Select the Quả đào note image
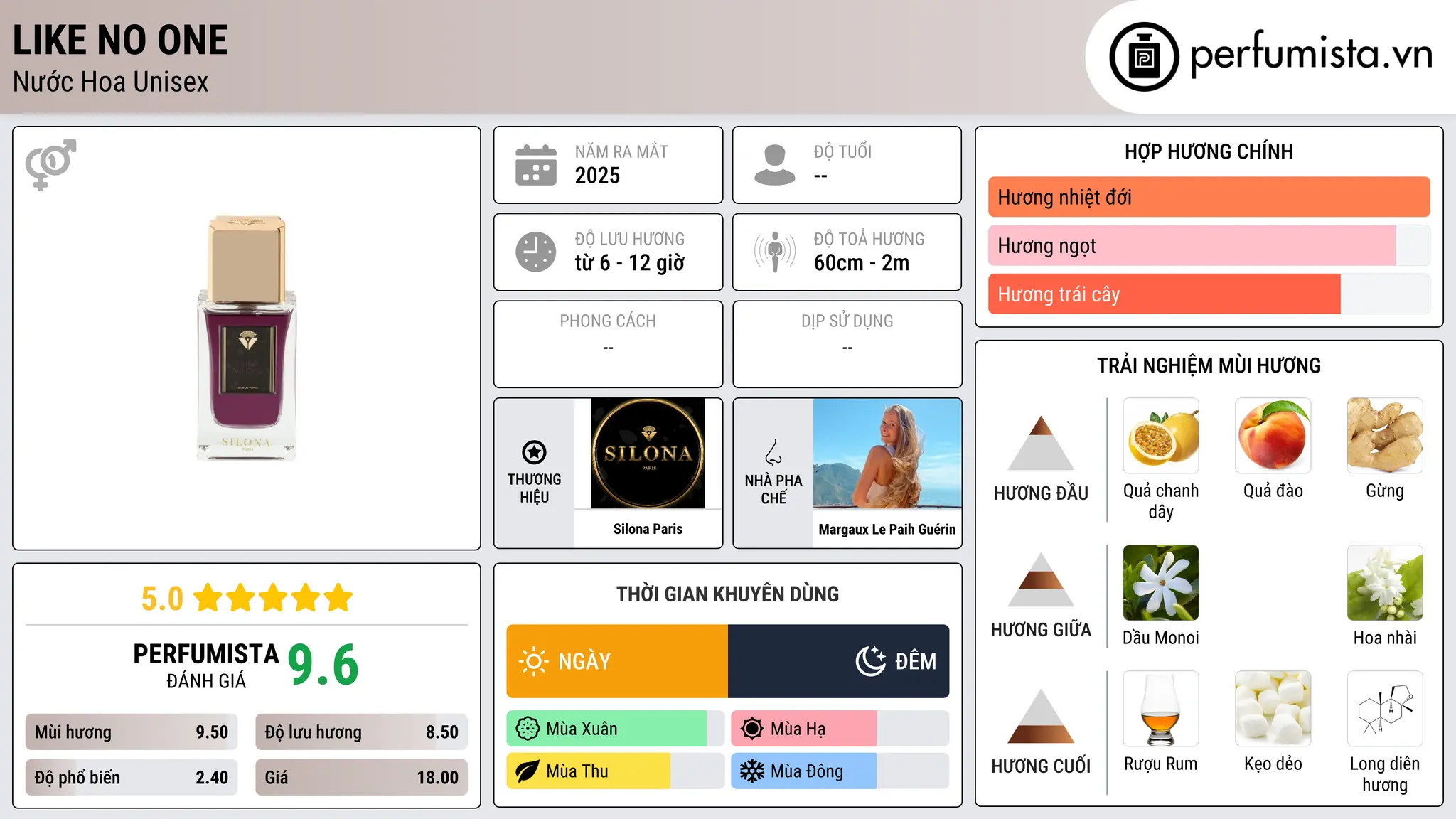Viewport: 1456px width, 819px height. [x=1273, y=436]
